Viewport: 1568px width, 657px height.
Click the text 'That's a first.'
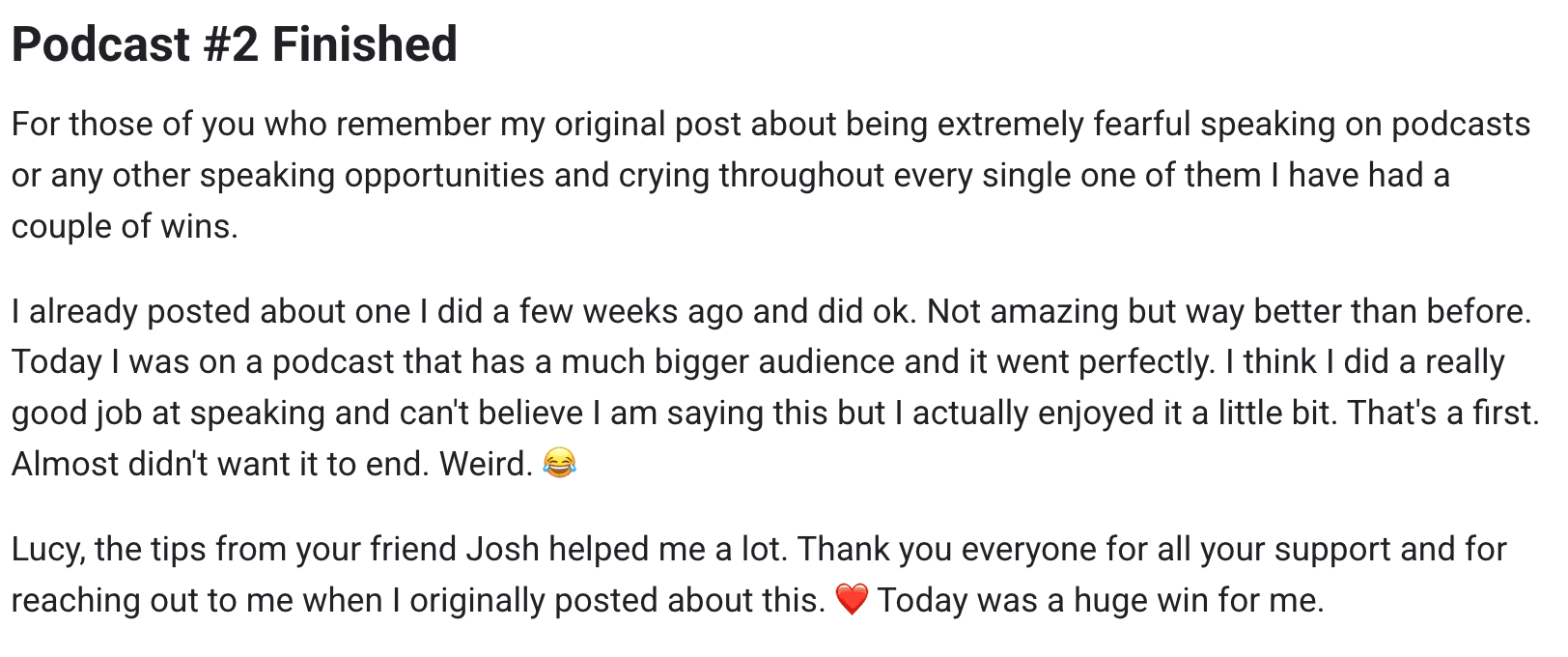tap(1442, 413)
